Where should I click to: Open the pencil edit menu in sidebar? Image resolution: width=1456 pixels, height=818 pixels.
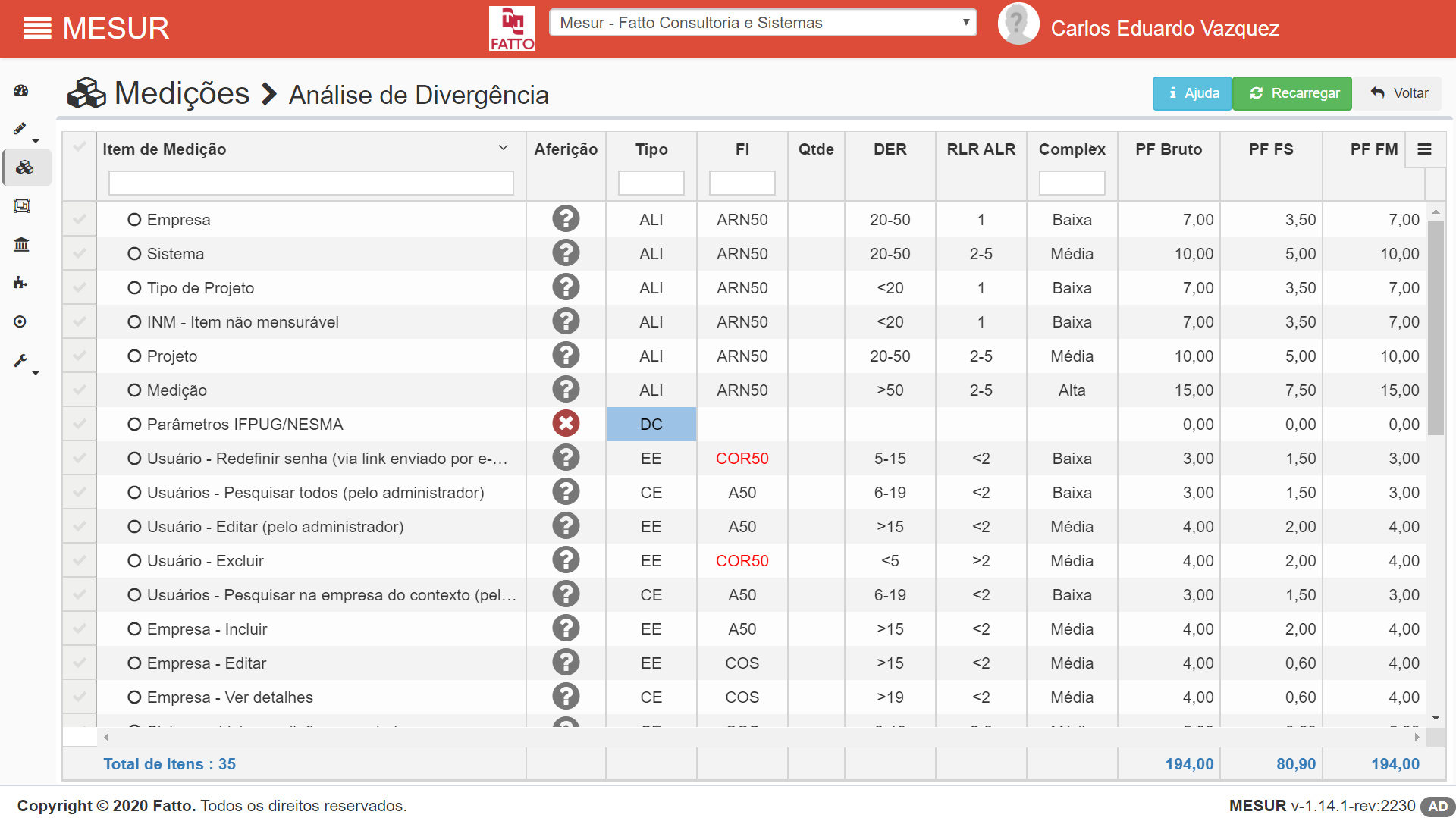click(x=20, y=129)
